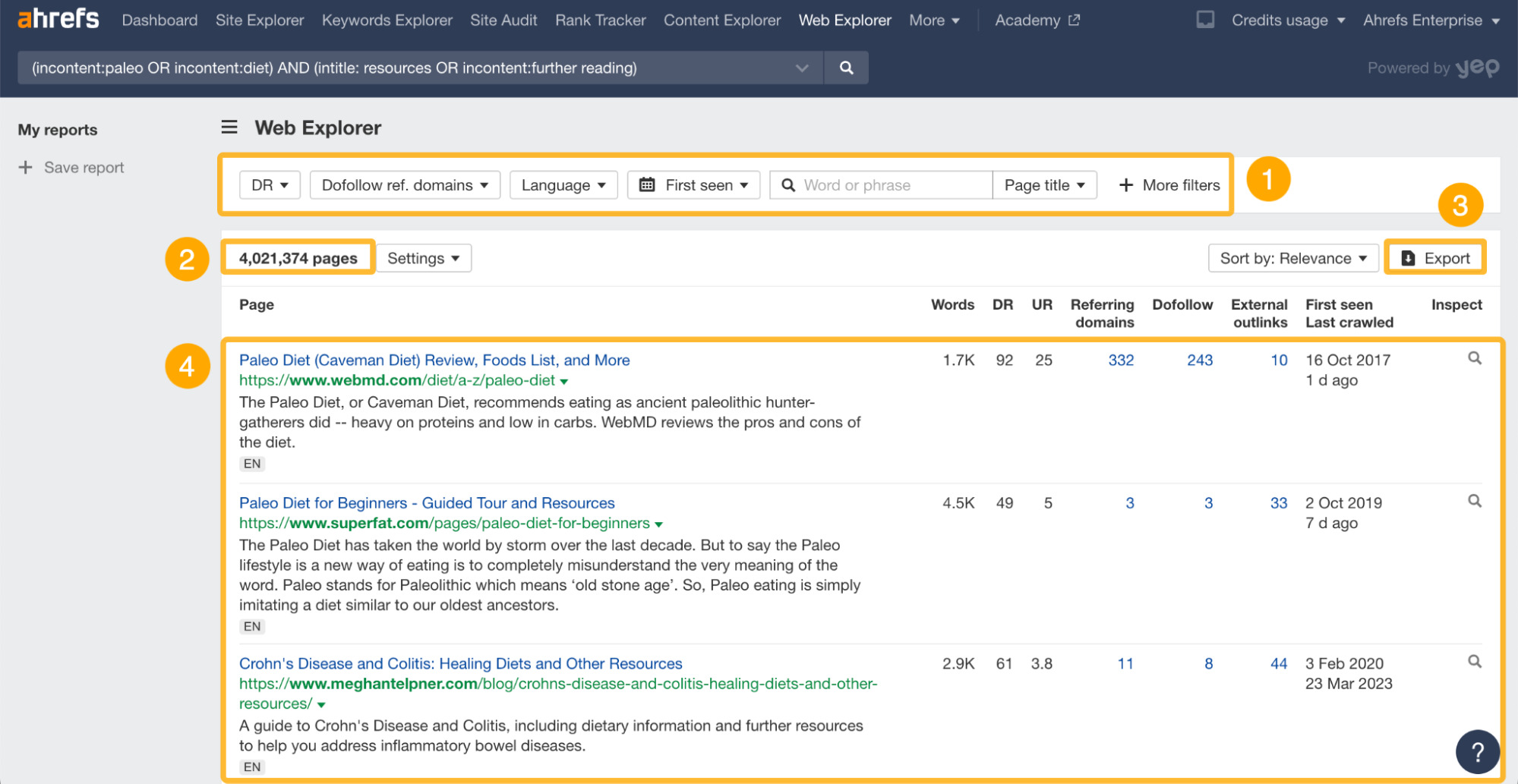Open Paleo Diet for Beginners result title
Screen dimensions: 1518x784
[x=427, y=502]
